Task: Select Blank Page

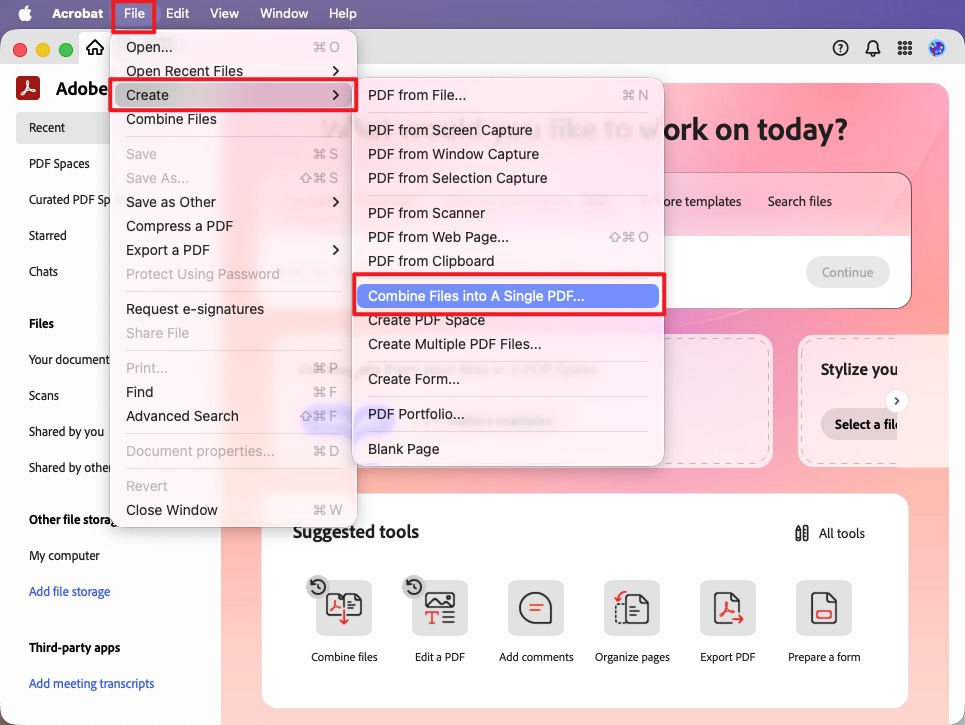Action: pos(508,449)
